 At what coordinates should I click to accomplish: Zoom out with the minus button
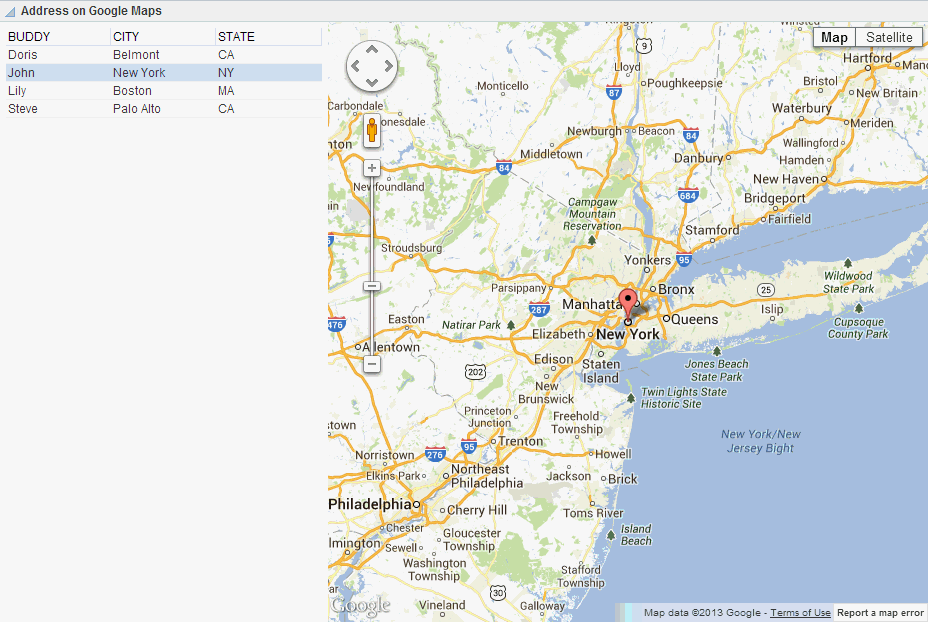pos(372,364)
